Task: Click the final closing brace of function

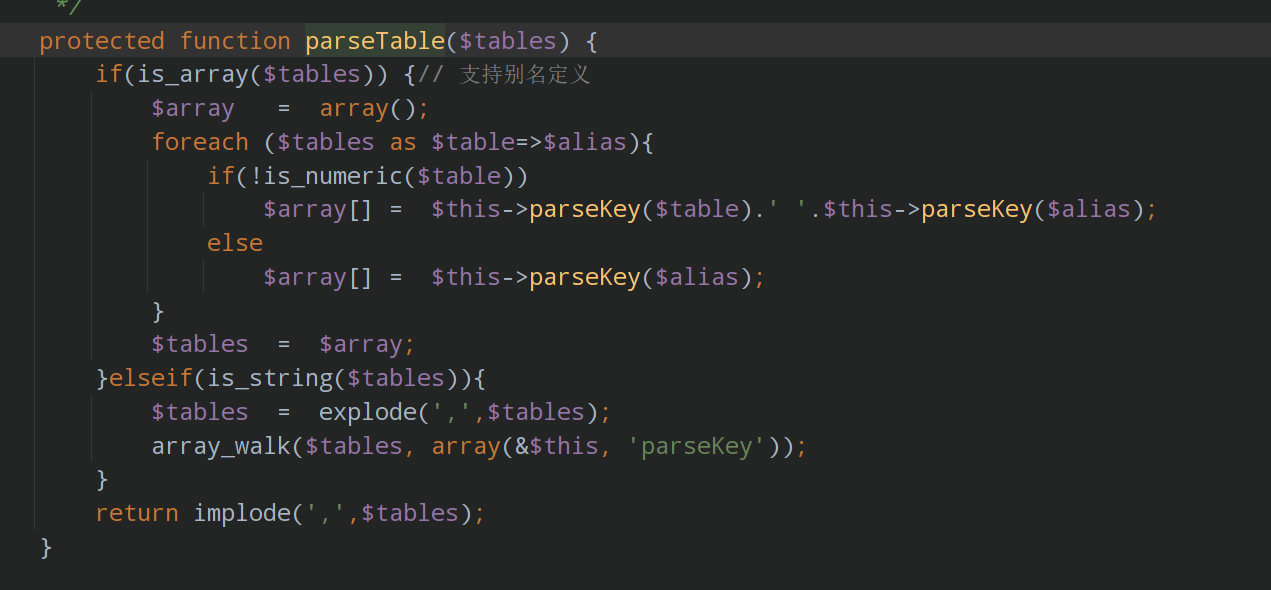Action: point(46,547)
